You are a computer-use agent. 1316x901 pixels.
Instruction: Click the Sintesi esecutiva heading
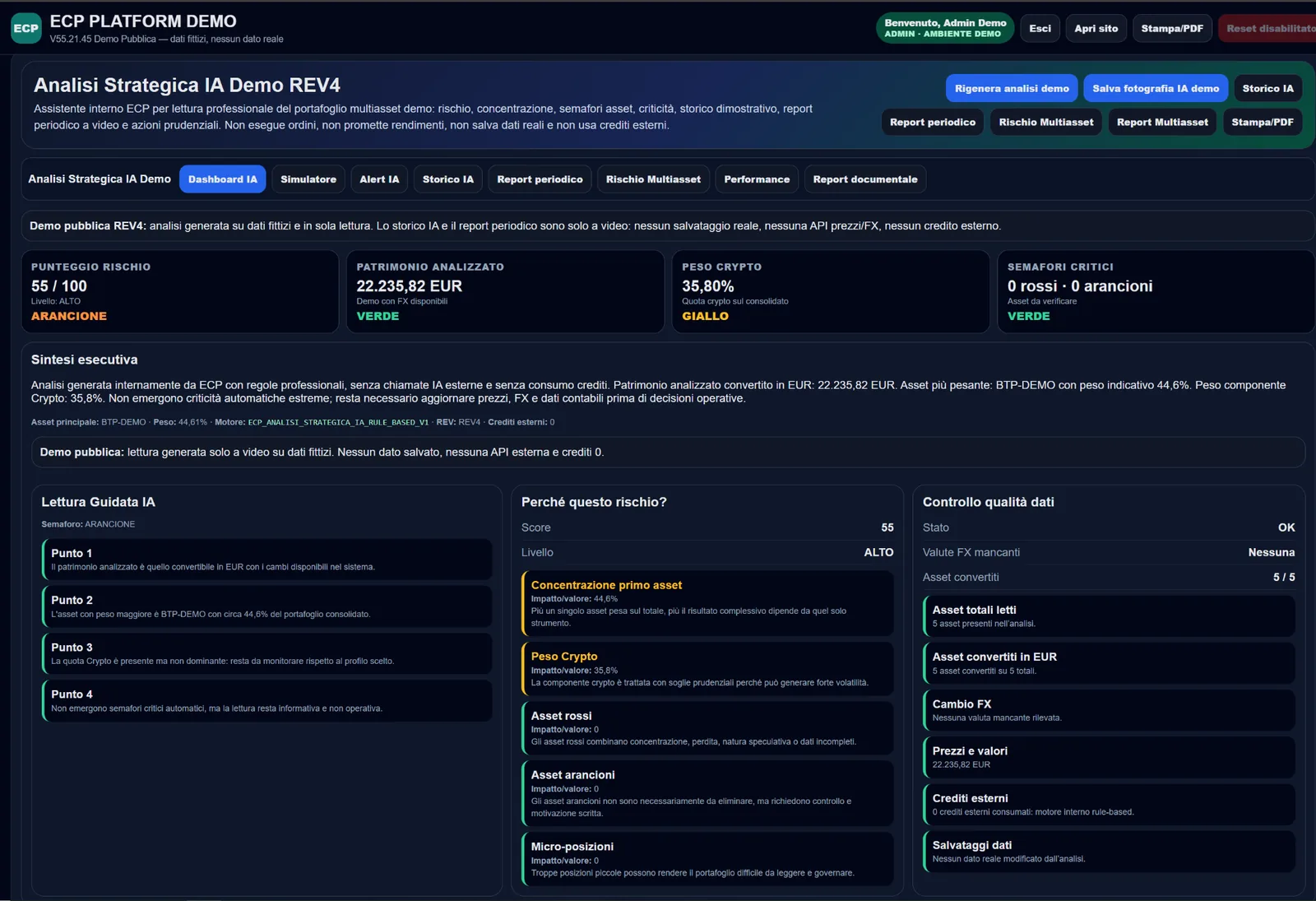pyautogui.click(x=85, y=360)
